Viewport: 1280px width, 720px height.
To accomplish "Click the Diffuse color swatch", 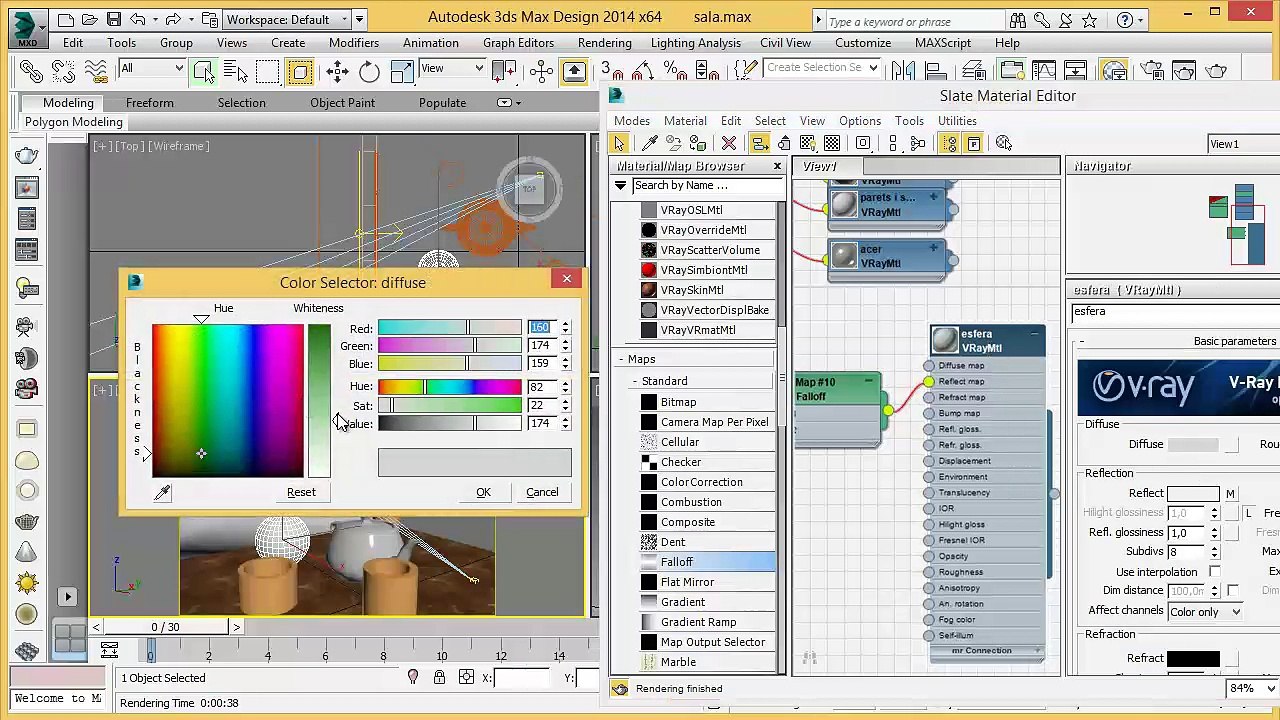I will 1193,445.
